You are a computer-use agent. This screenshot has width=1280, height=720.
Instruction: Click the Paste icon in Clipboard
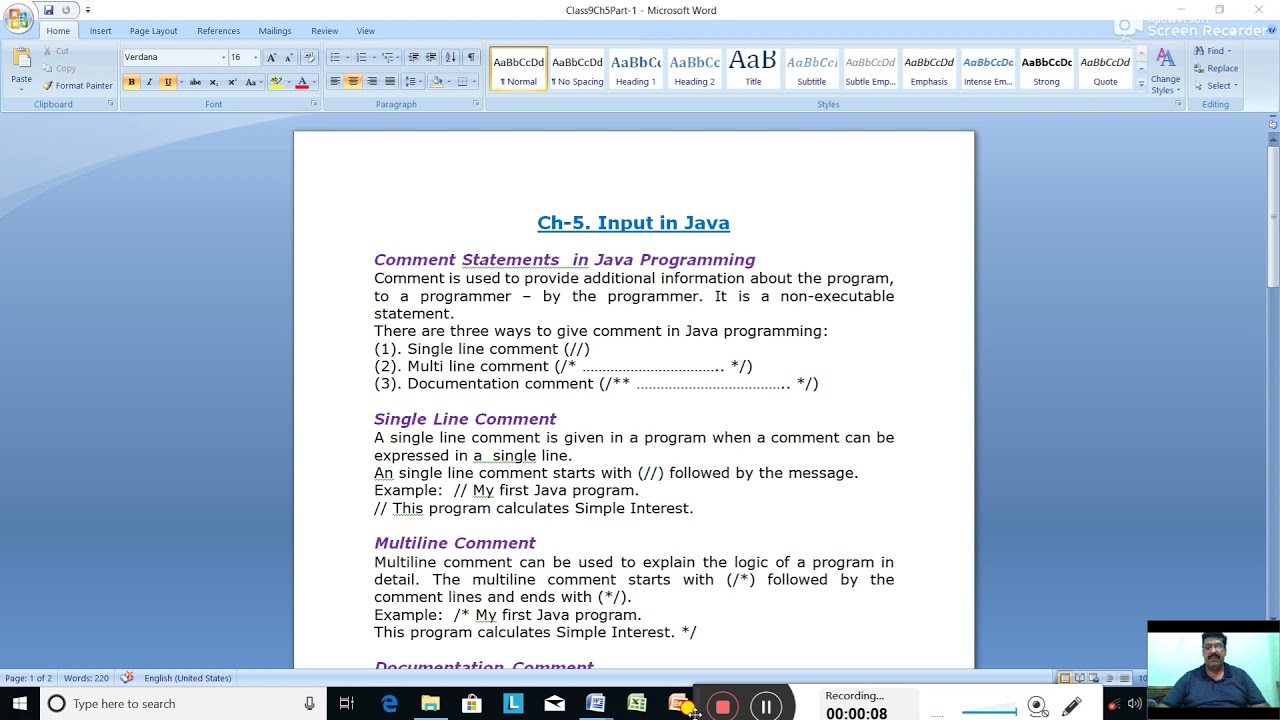[21, 58]
